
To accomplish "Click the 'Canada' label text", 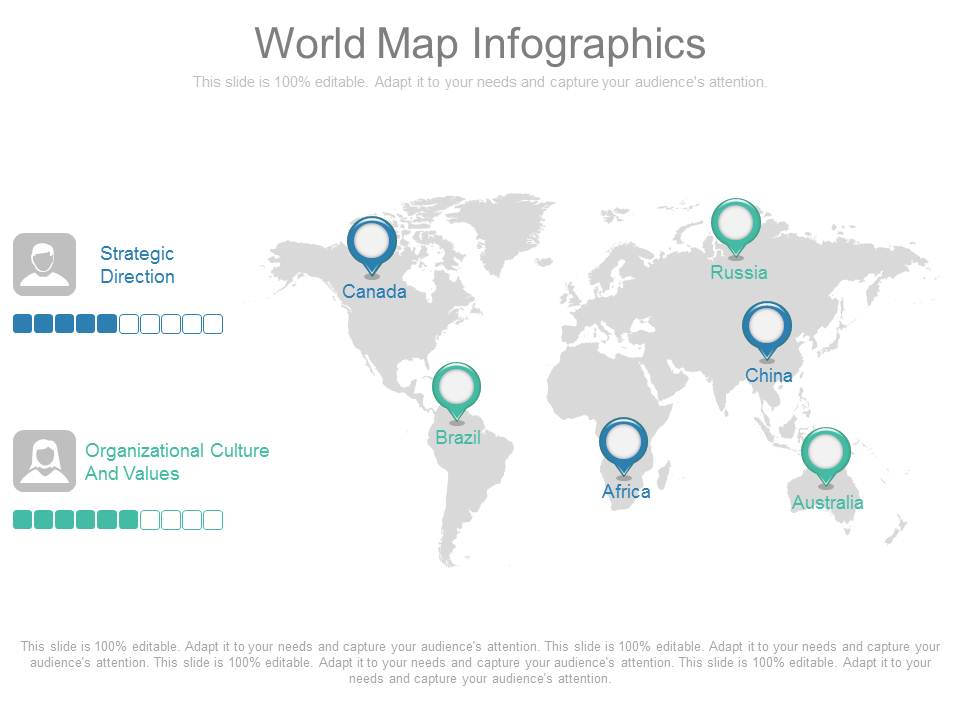I will coord(374,291).
